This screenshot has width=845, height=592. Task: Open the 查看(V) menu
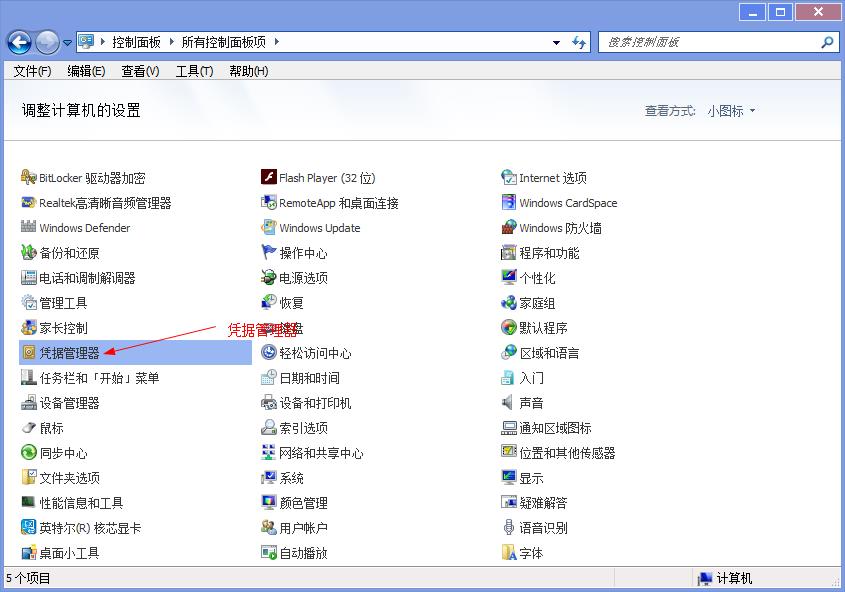[x=140, y=71]
